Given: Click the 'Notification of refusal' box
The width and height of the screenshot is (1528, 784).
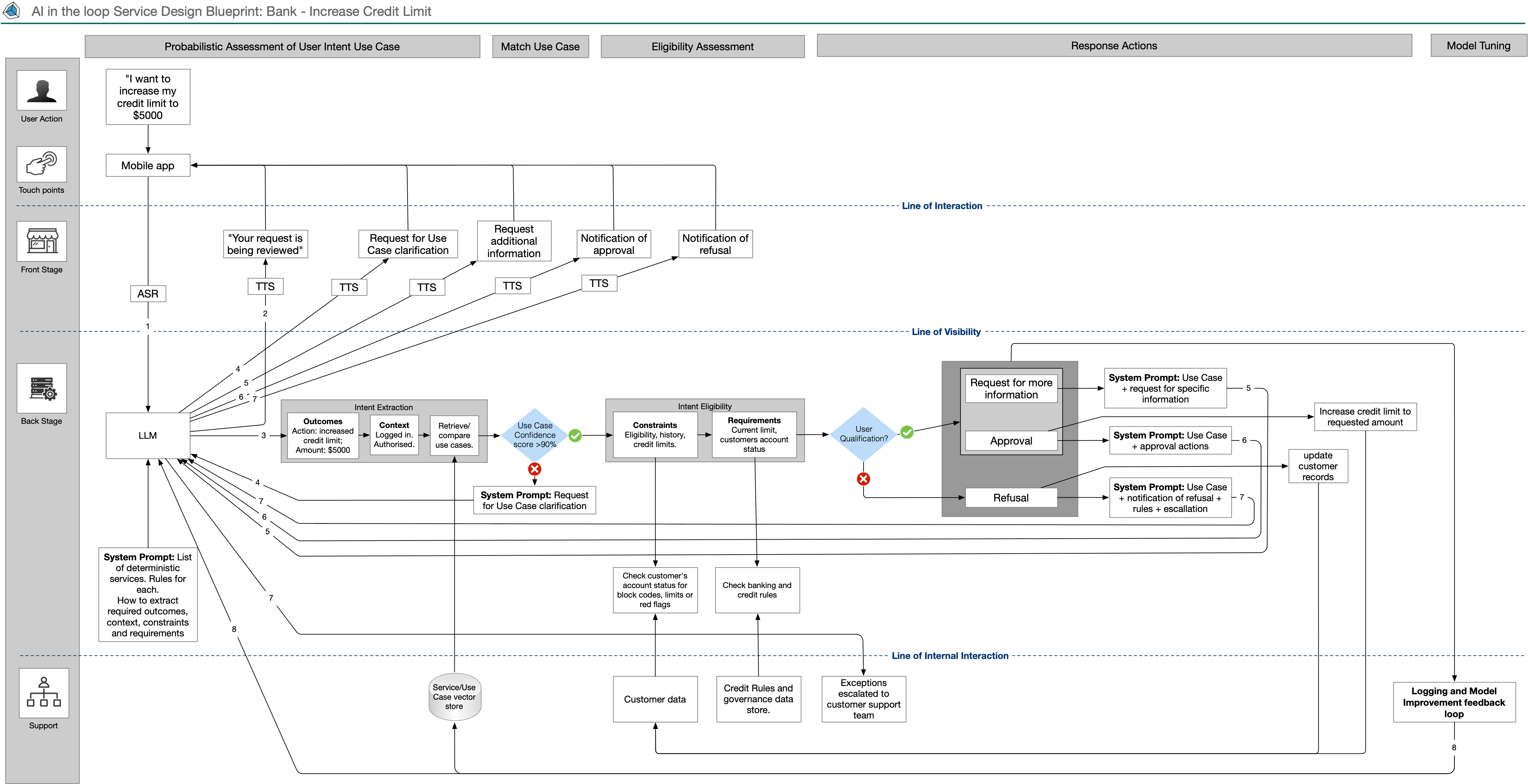Looking at the screenshot, I should tap(715, 244).
